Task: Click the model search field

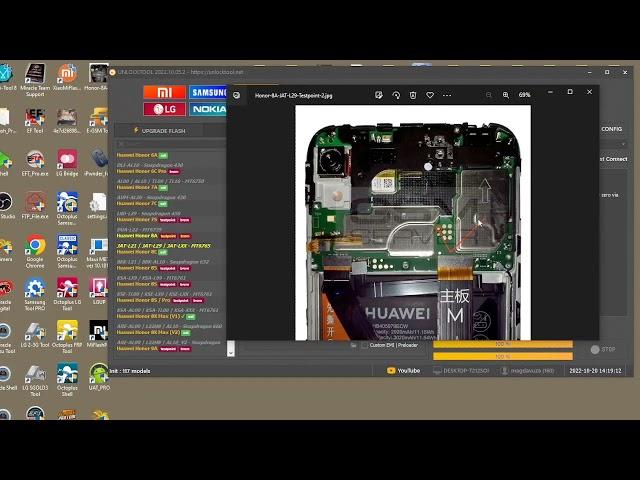Action: pos(171,144)
